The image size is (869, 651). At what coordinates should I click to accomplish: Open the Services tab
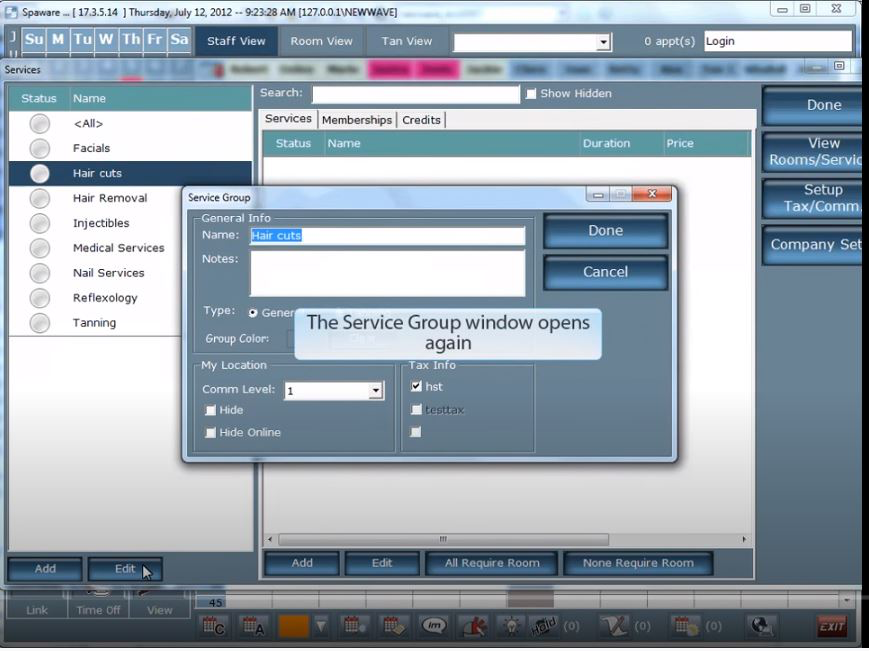point(288,119)
